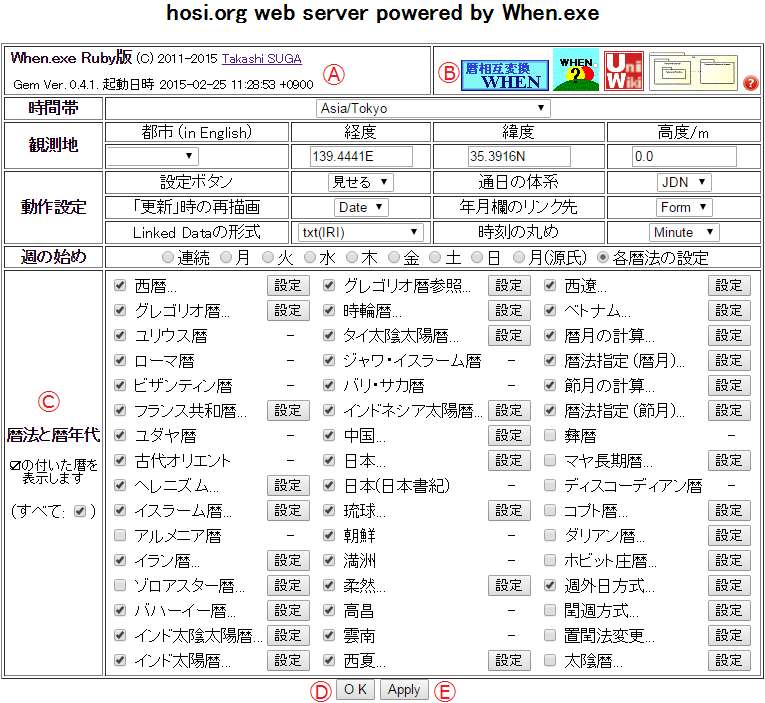This screenshot has width=765, height=703.
Task: Click the longitude field showing 139.4441E
Action: click(361, 157)
